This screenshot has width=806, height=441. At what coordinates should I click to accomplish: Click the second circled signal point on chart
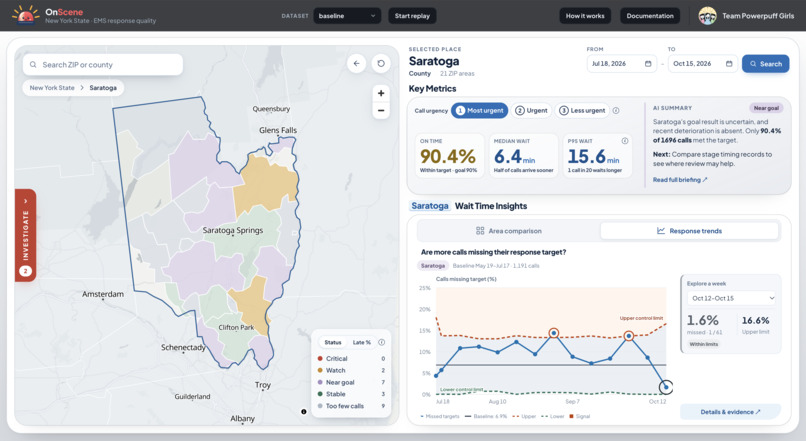tap(629, 336)
